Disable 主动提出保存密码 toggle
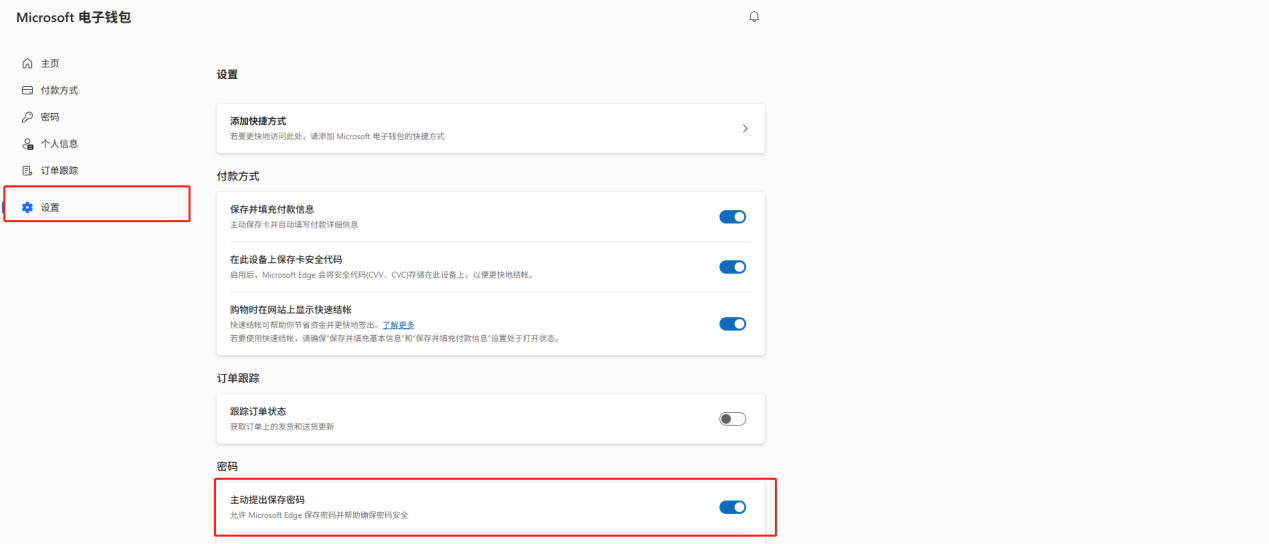Image resolution: width=1269 pixels, height=544 pixels. [732, 507]
